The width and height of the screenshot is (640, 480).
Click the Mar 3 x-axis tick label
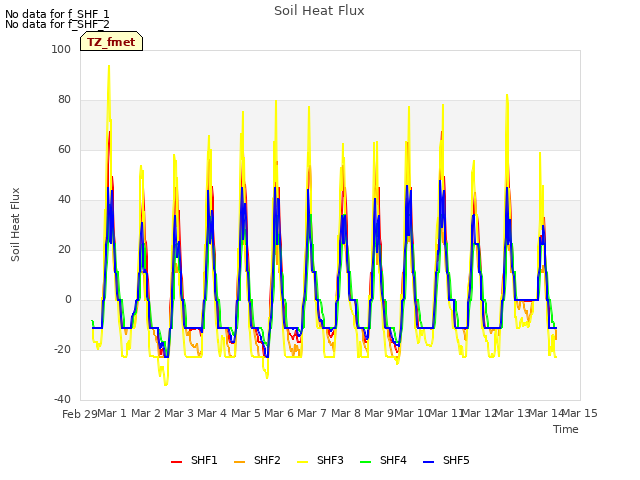click(x=179, y=413)
